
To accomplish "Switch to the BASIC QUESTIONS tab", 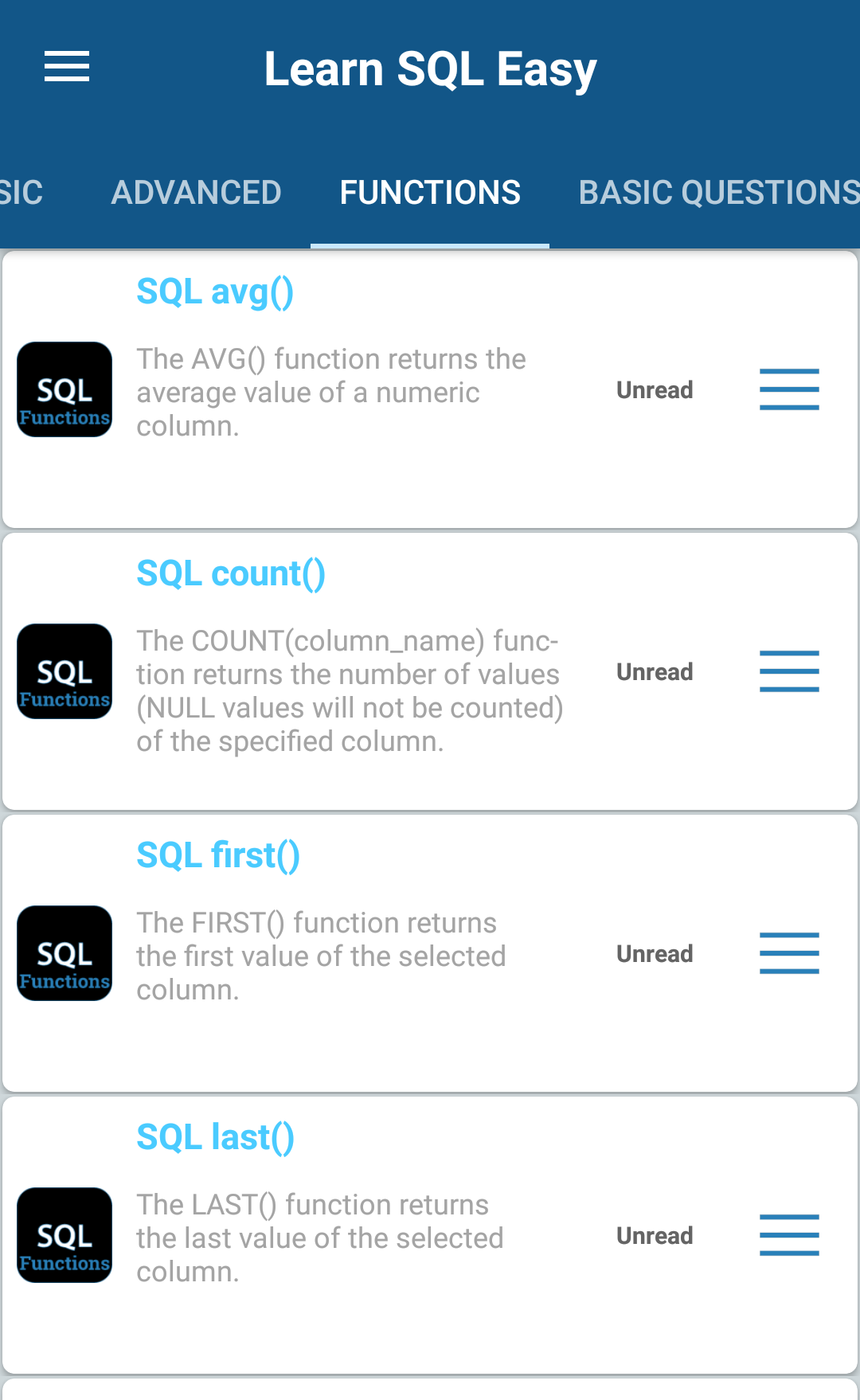I will [x=719, y=193].
